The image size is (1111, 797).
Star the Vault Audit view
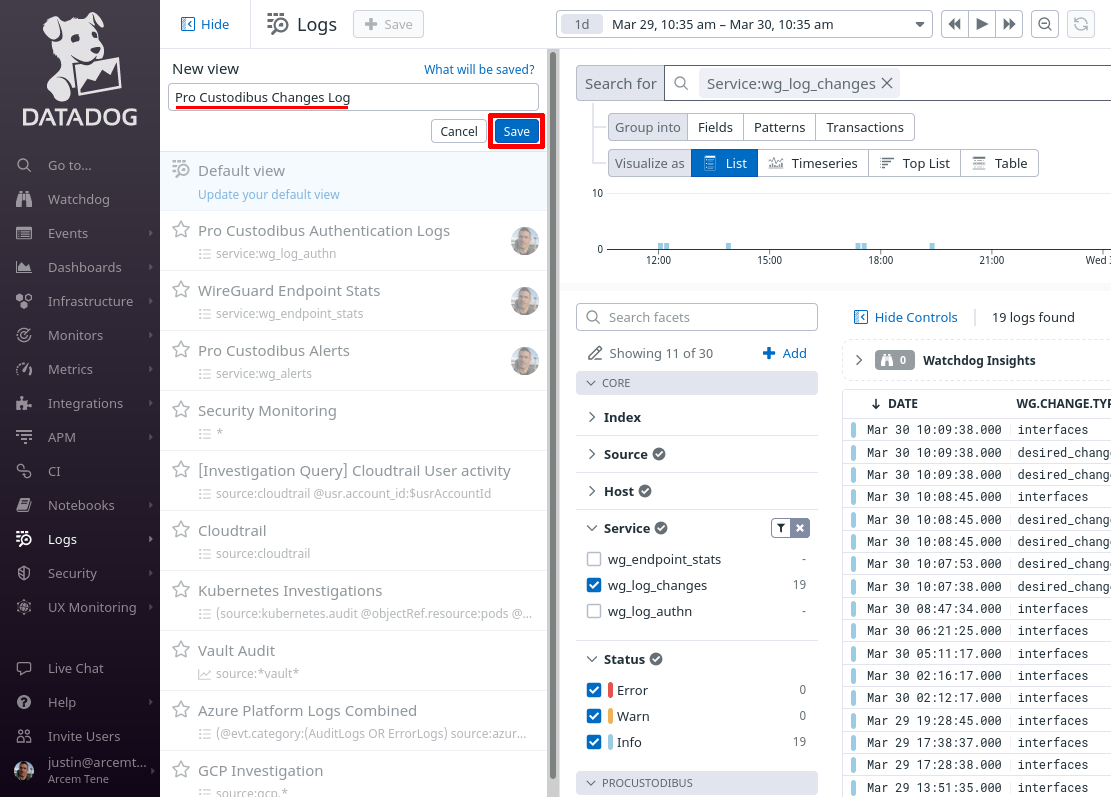point(181,650)
